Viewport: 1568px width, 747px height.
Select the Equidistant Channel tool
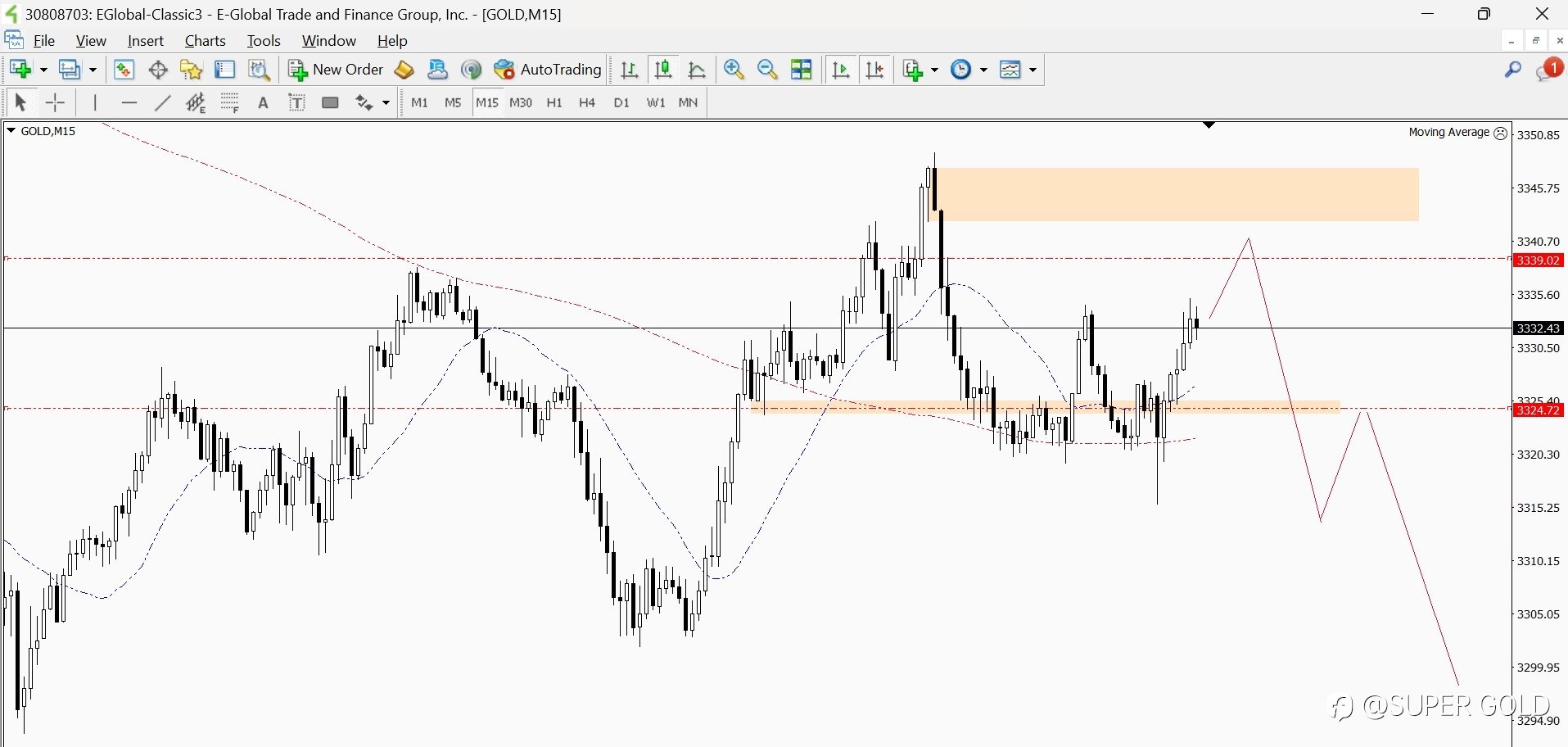tap(196, 102)
